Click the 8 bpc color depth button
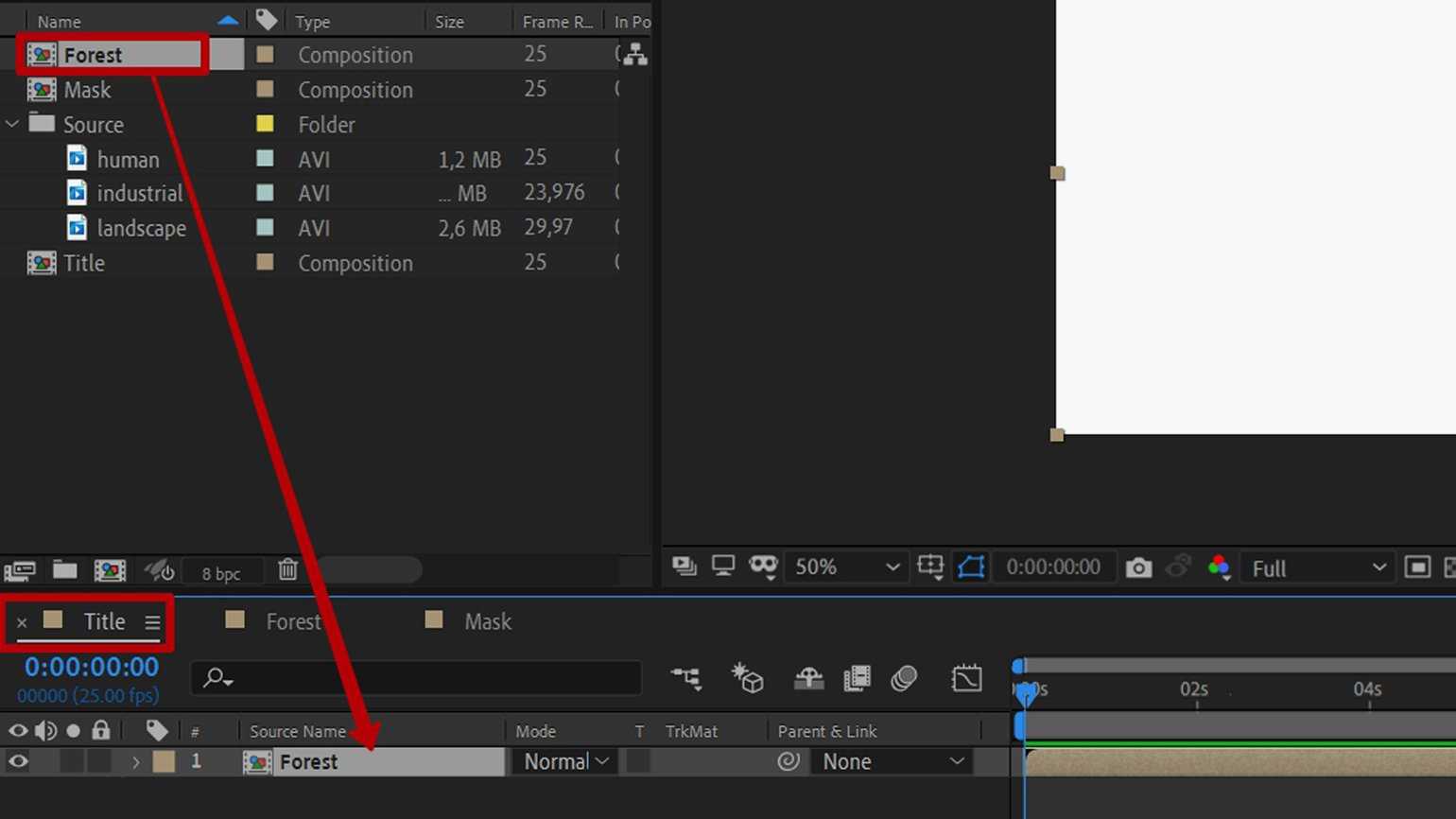 (221, 573)
